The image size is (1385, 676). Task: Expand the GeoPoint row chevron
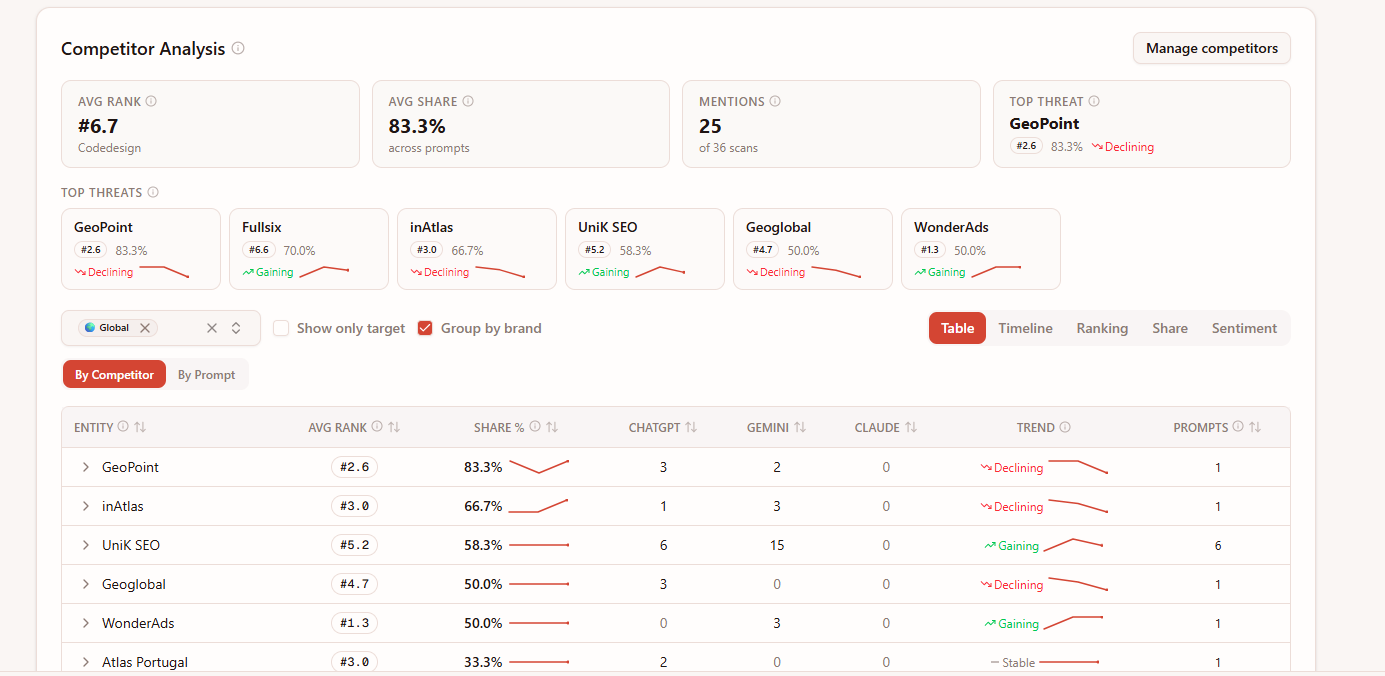point(86,467)
